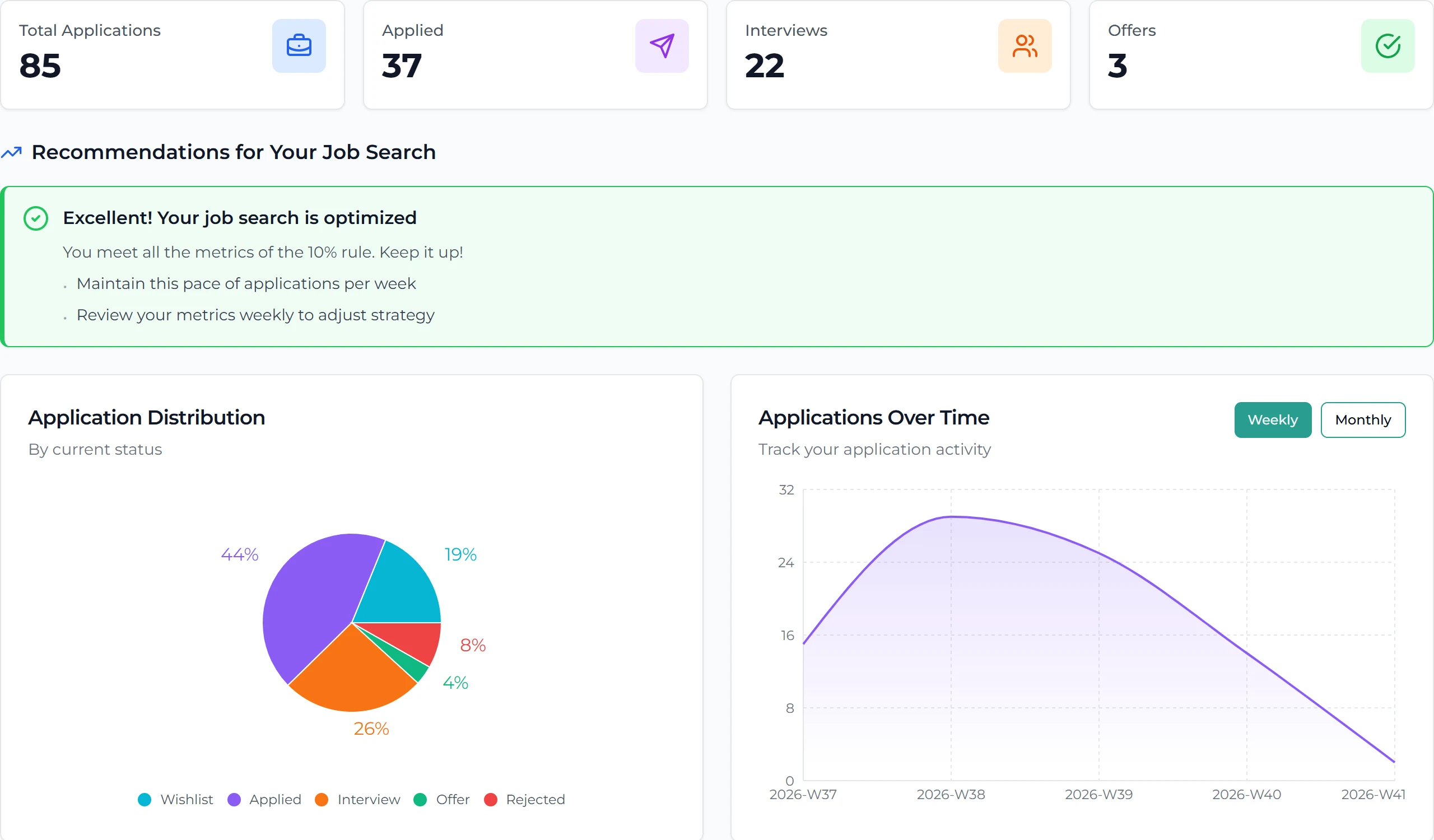Viewport: 1434px width, 840px height.
Task: Click the 2026-W40 axis label
Action: pos(1247,795)
